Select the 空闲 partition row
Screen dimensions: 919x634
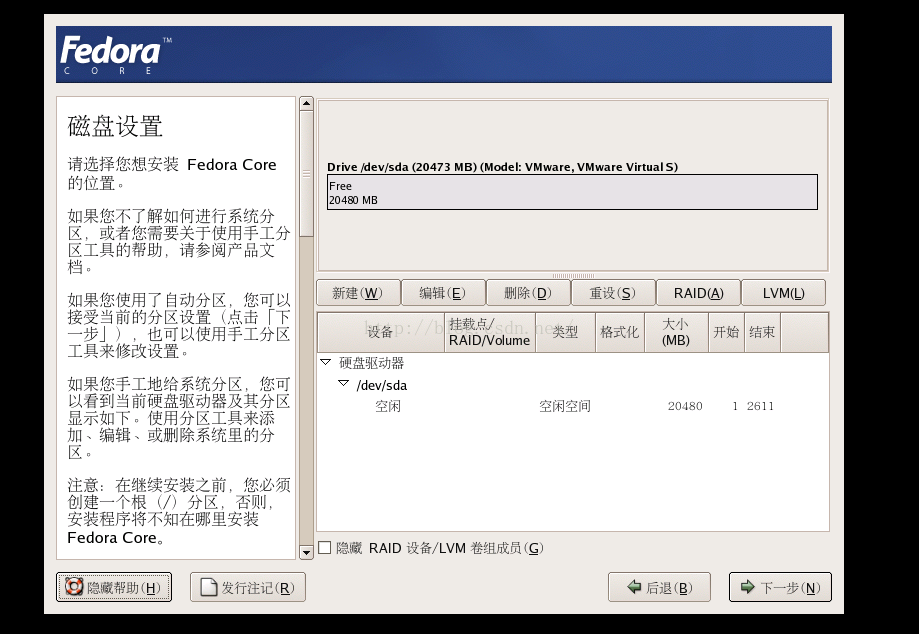[x=573, y=406]
